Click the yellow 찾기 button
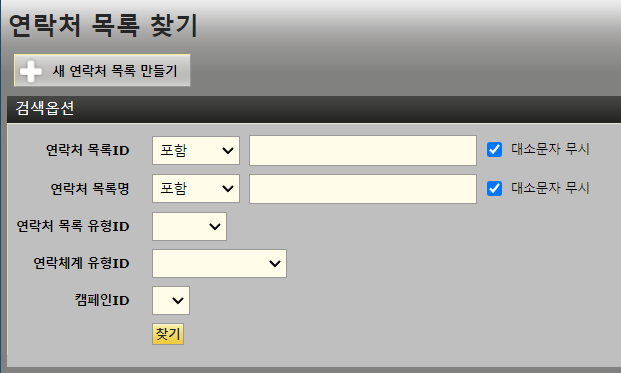Screen dimensions: 621x373 (168, 334)
